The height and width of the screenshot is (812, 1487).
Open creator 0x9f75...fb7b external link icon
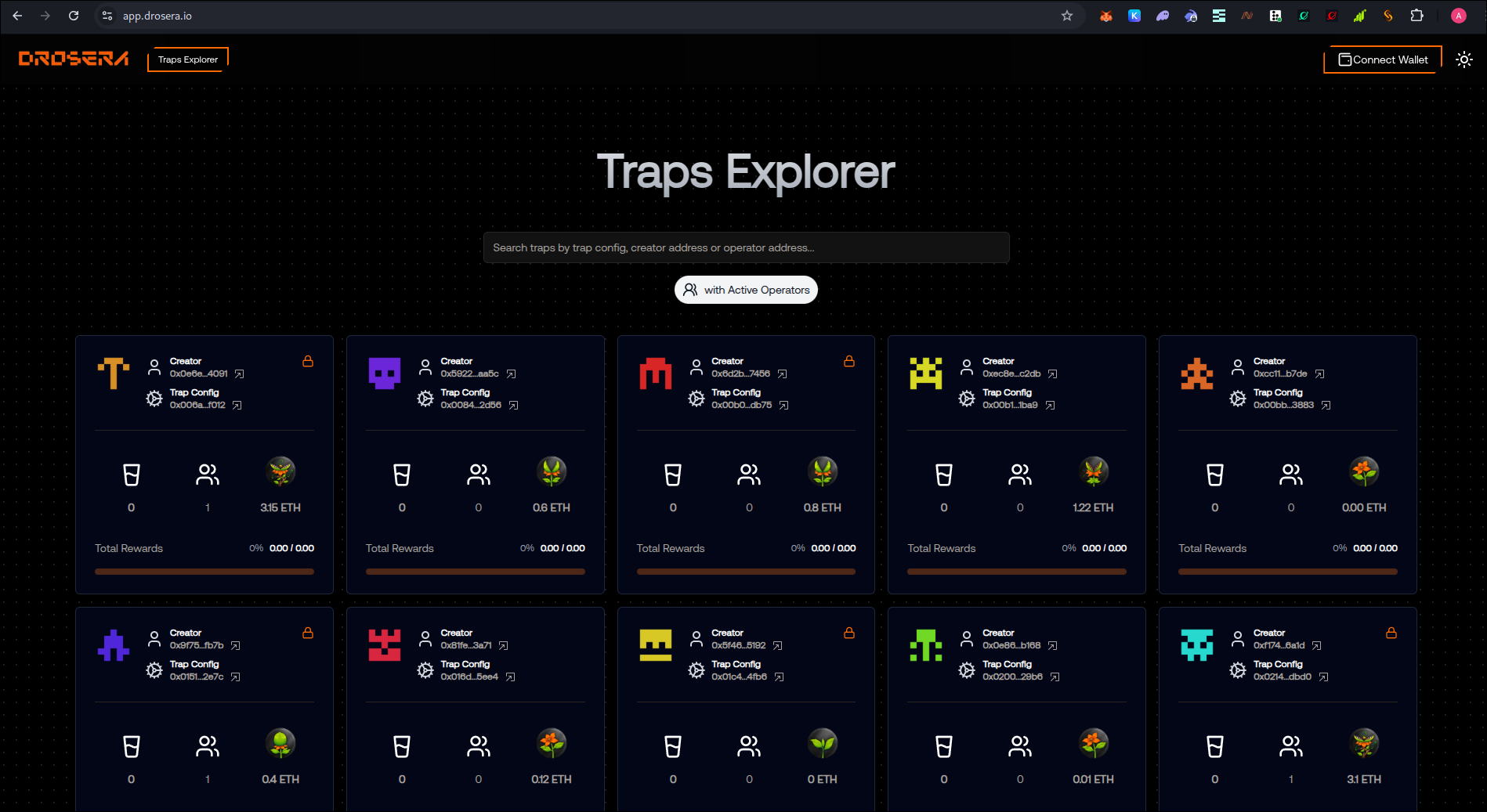click(x=236, y=646)
